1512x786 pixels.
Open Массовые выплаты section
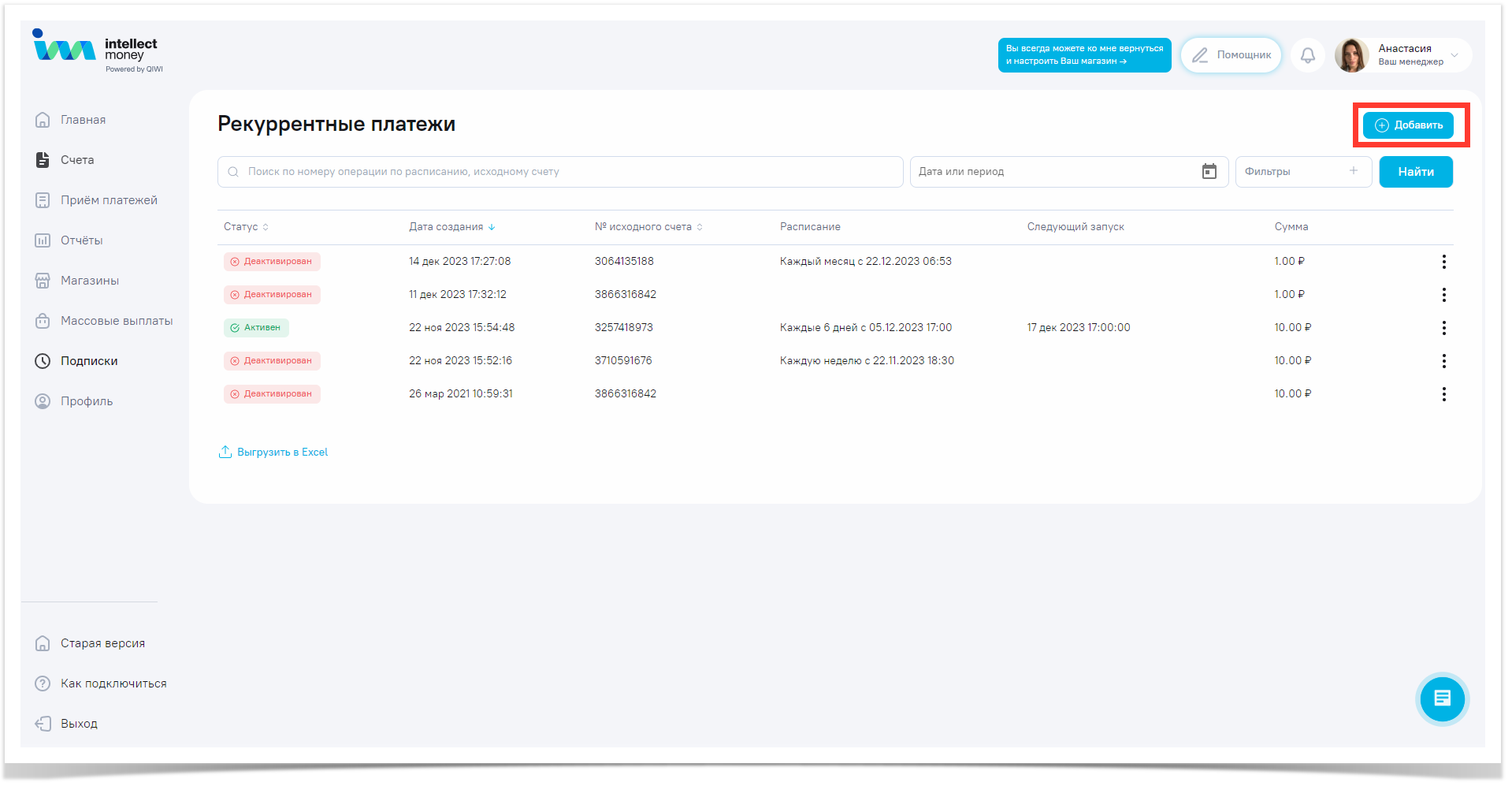pos(116,321)
